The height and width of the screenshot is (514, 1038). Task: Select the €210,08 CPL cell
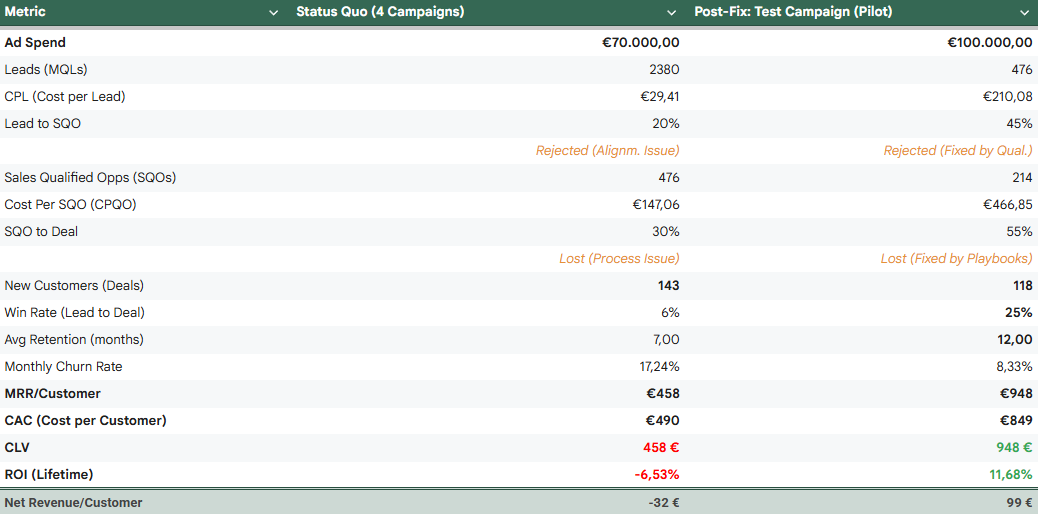[x=1006, y=97]
